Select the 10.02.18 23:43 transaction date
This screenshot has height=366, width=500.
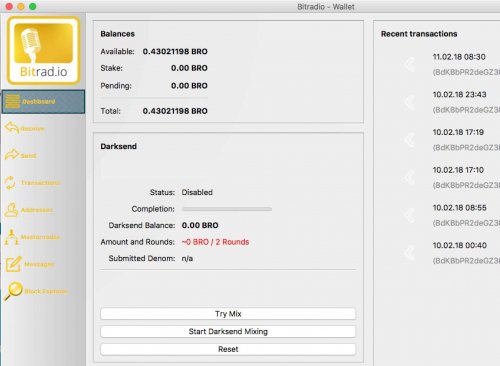pyautogui.click(x=459, y=95)
